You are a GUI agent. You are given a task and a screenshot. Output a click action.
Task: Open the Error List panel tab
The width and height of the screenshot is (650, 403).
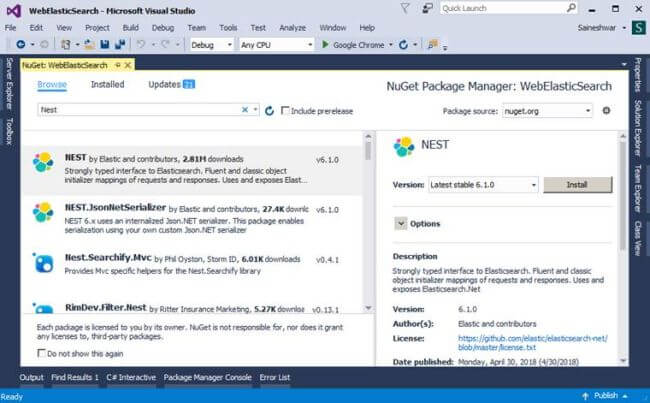tap(275, 377)
